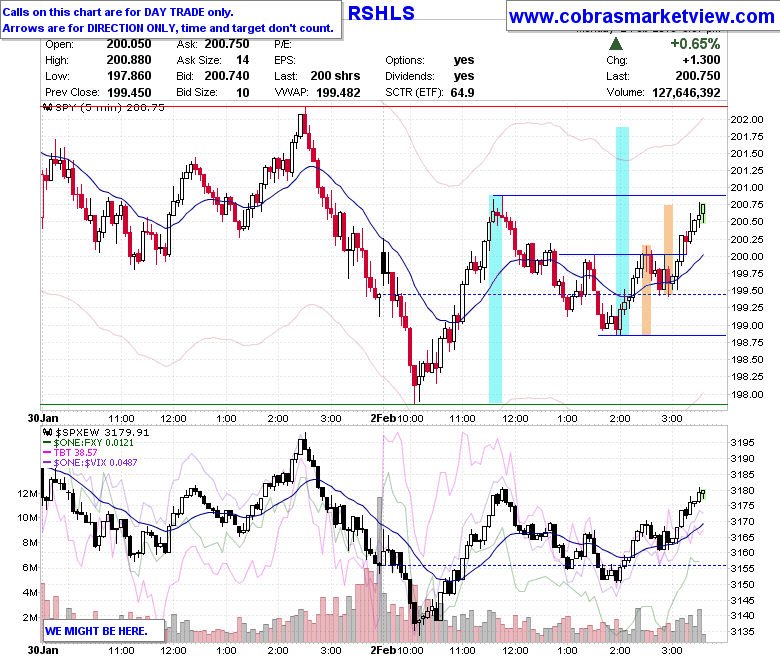
Task: Click the Dividends 'yes' value
Action: (464, 76)
